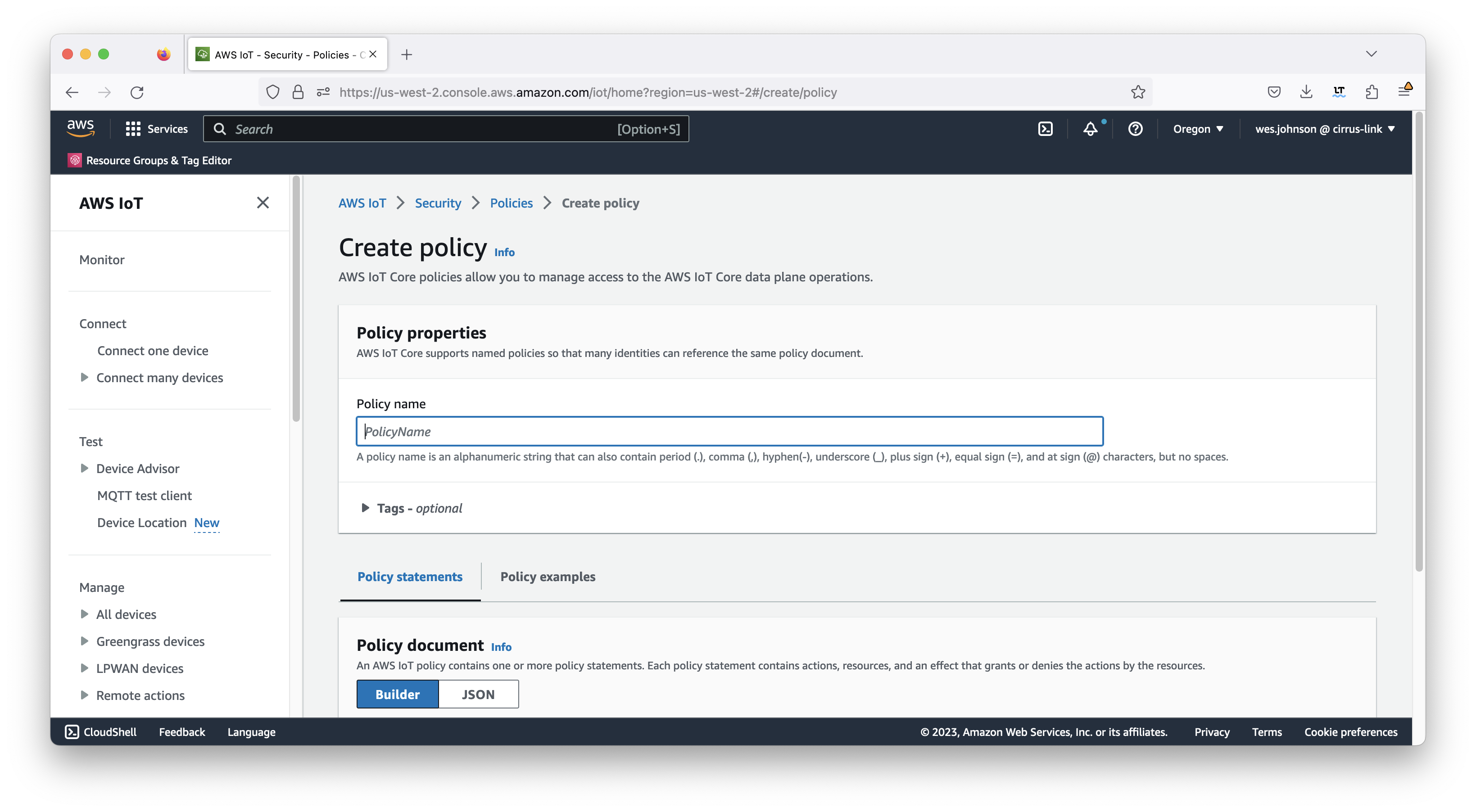Open the Privacy footer link
The width and height of the screenshot is (1476, 812).
tap(1212, 732)
